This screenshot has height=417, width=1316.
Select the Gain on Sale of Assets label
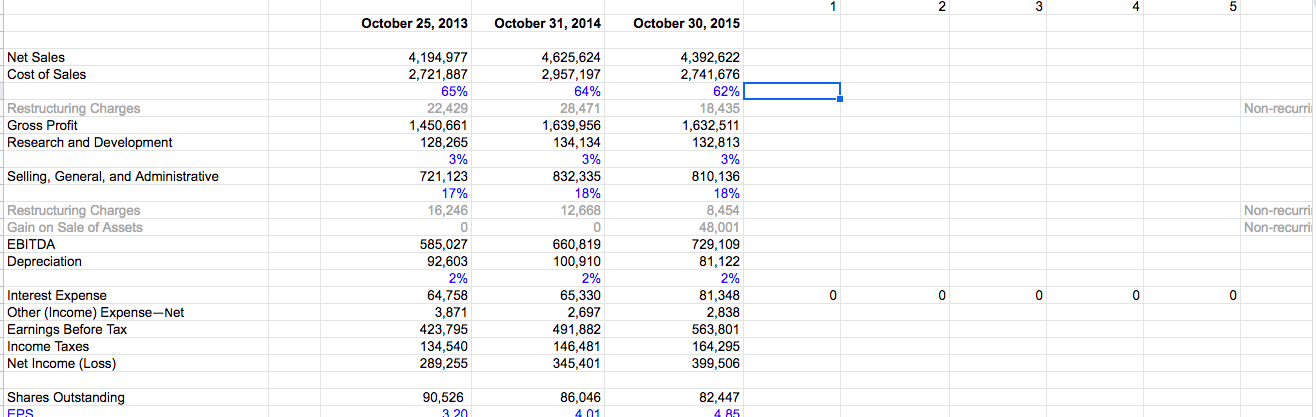74,227
